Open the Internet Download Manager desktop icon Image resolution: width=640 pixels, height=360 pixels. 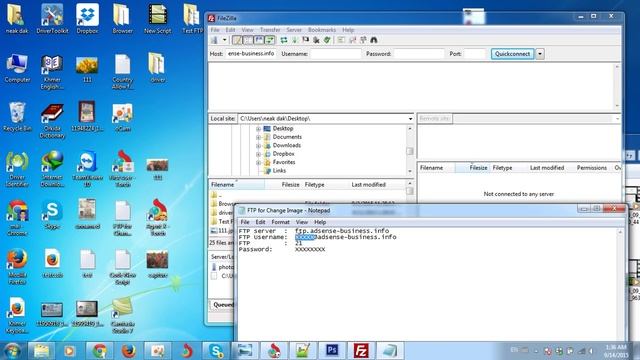(52, 169)
